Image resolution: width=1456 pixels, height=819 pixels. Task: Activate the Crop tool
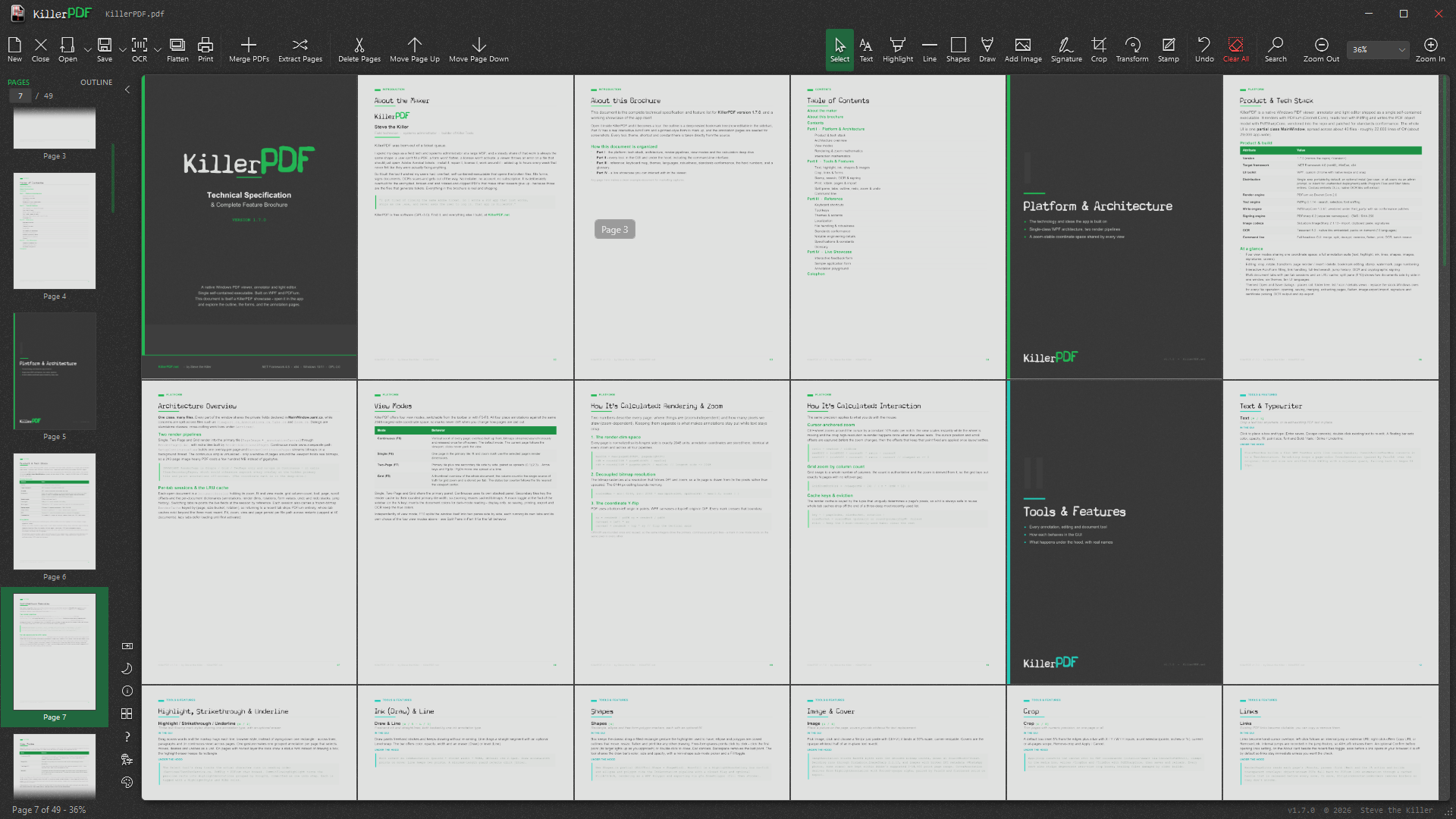pyautogui.click(x=1099, y=49)
